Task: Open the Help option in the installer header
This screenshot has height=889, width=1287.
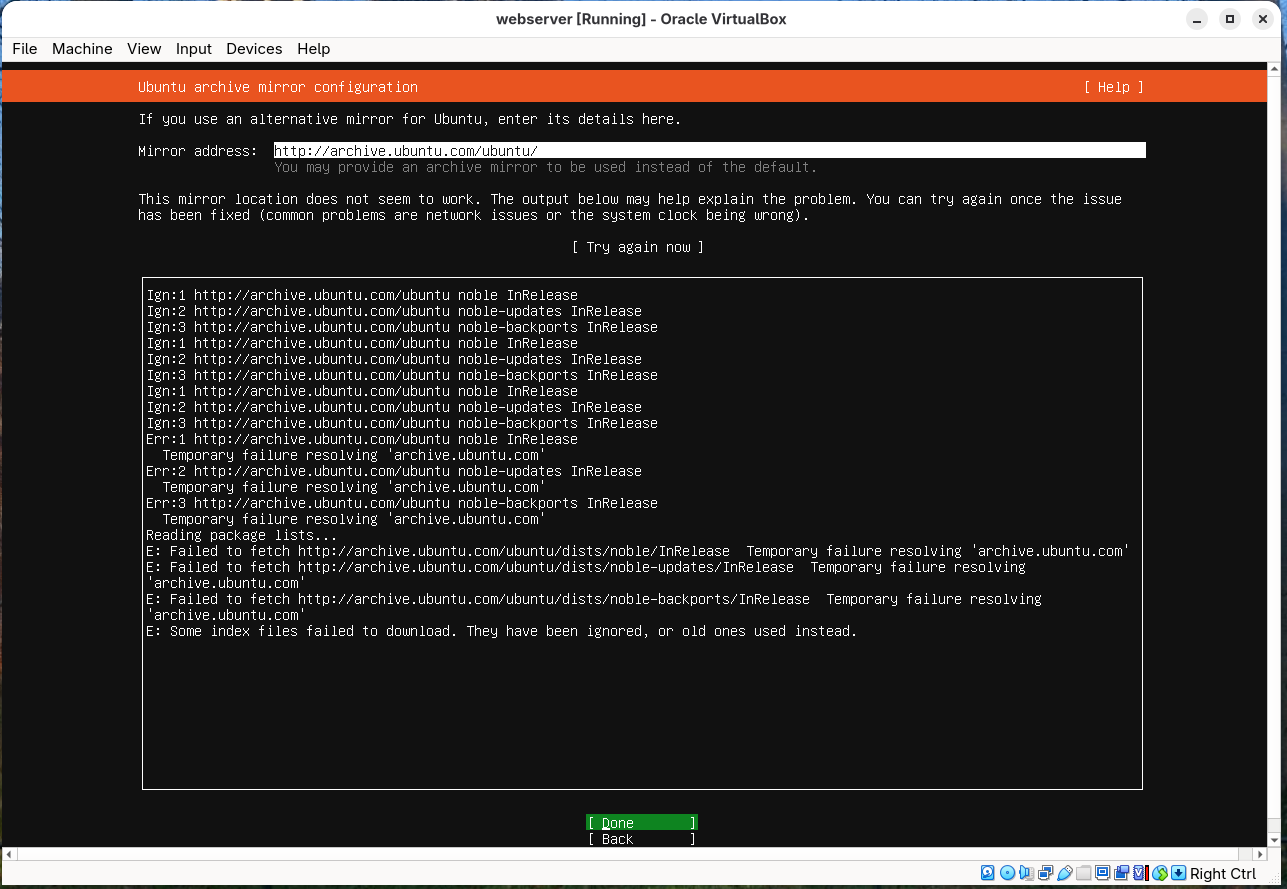Action: click(x=1112, y=87)
